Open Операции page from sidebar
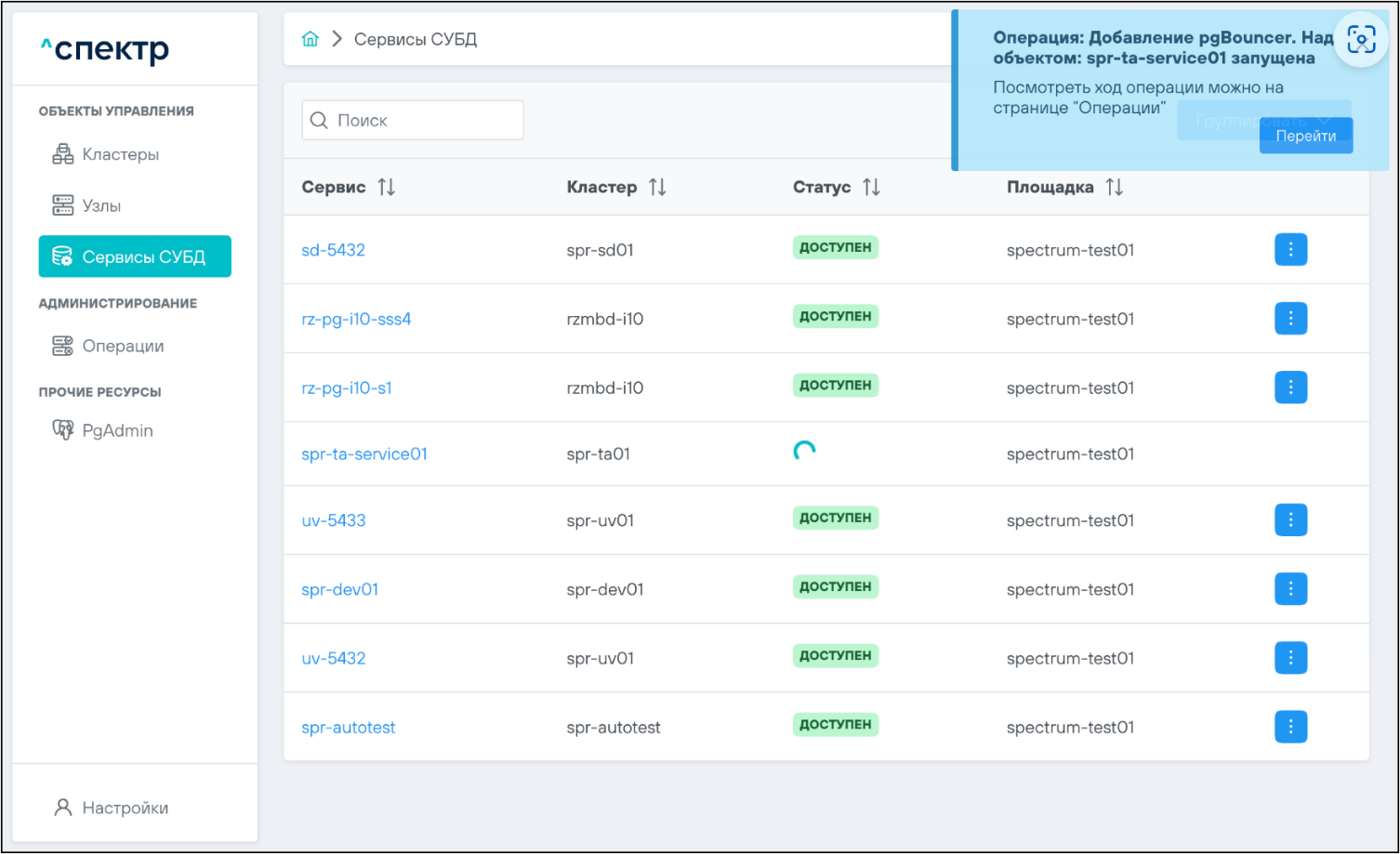Image resolution: width=1400 pixels, height=854 pixels. [x=123, y=346]
